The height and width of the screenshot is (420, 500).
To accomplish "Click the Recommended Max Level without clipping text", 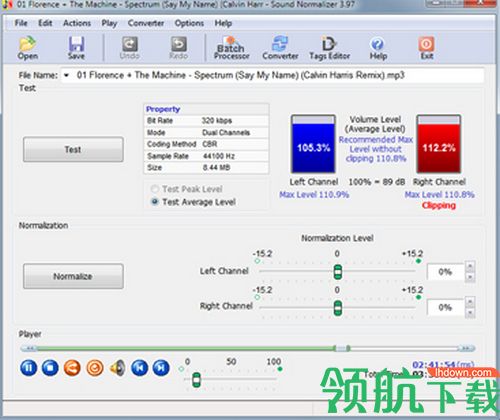I will coord(376,149).
